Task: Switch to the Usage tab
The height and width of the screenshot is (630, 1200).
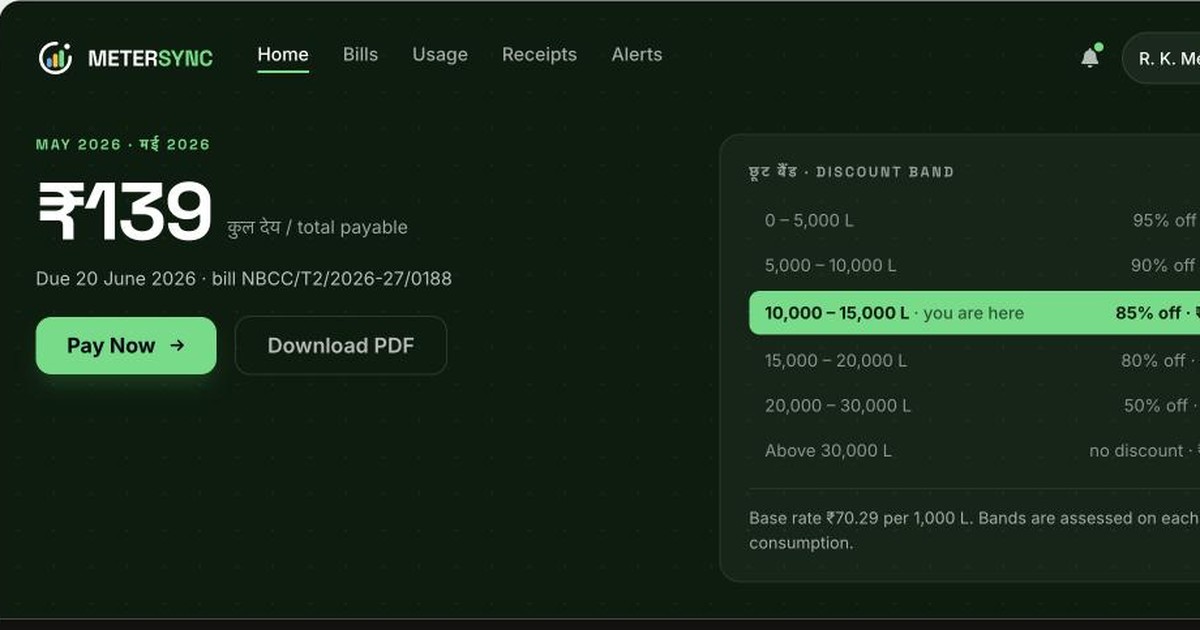Action: (440, 55)
